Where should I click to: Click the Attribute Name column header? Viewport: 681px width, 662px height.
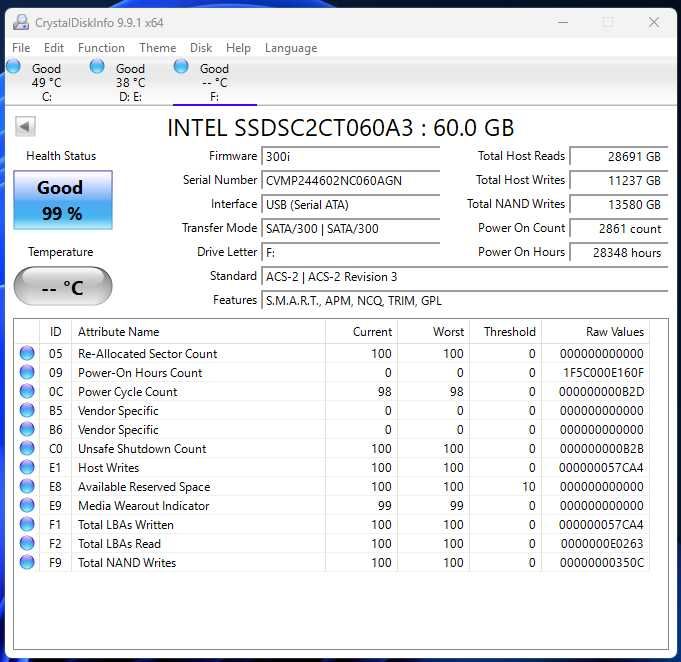pos(198,332)
